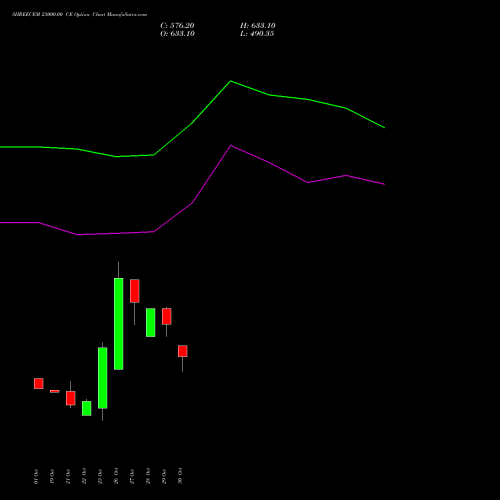Select the 30 Oct date label

point(180,476)
